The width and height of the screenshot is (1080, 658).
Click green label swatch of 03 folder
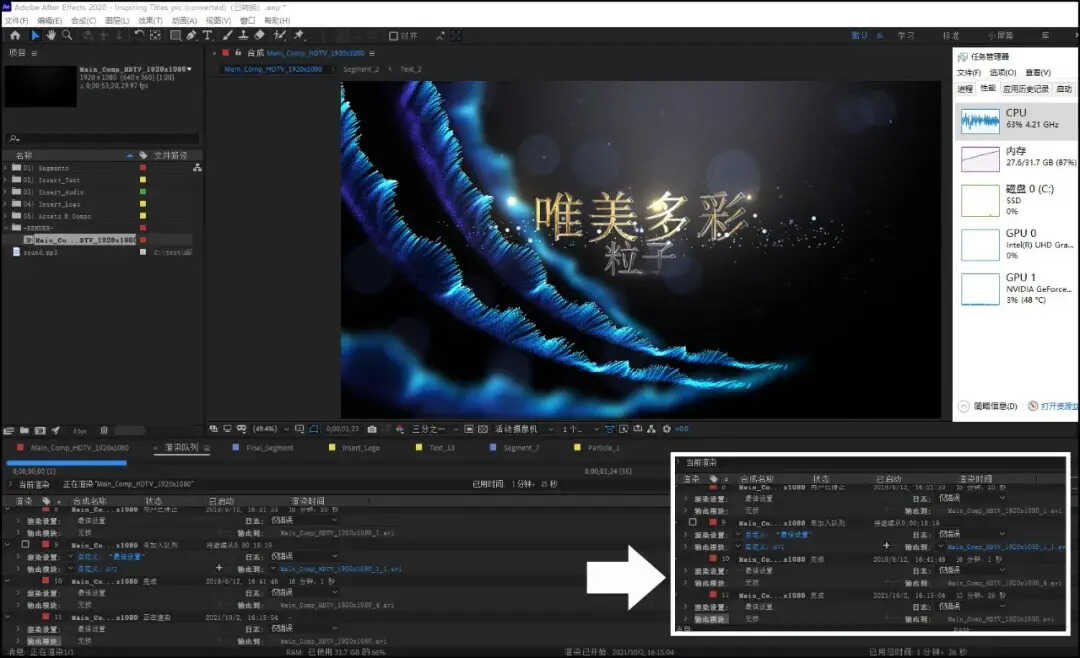coord(143,192)
